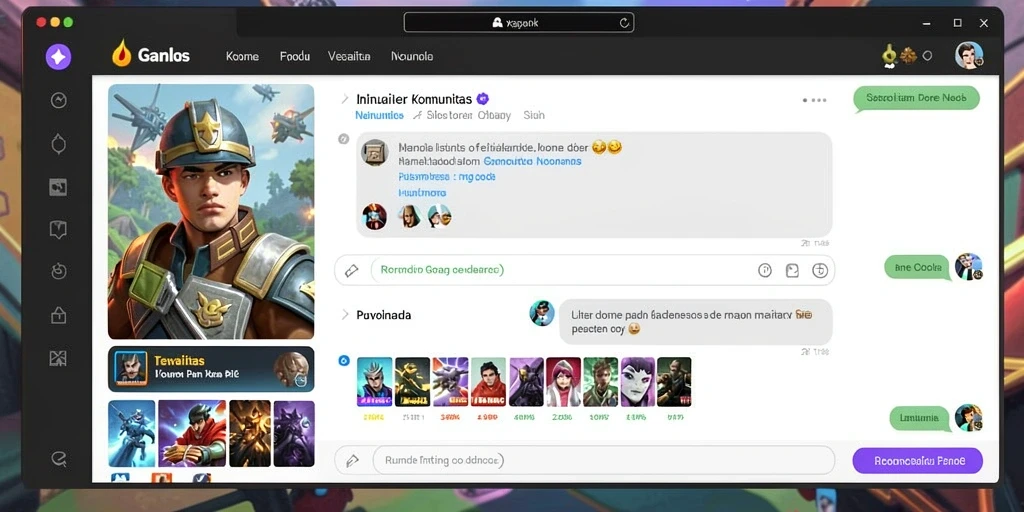
Task: Select the golden armor character card
Action: point(412,382)
